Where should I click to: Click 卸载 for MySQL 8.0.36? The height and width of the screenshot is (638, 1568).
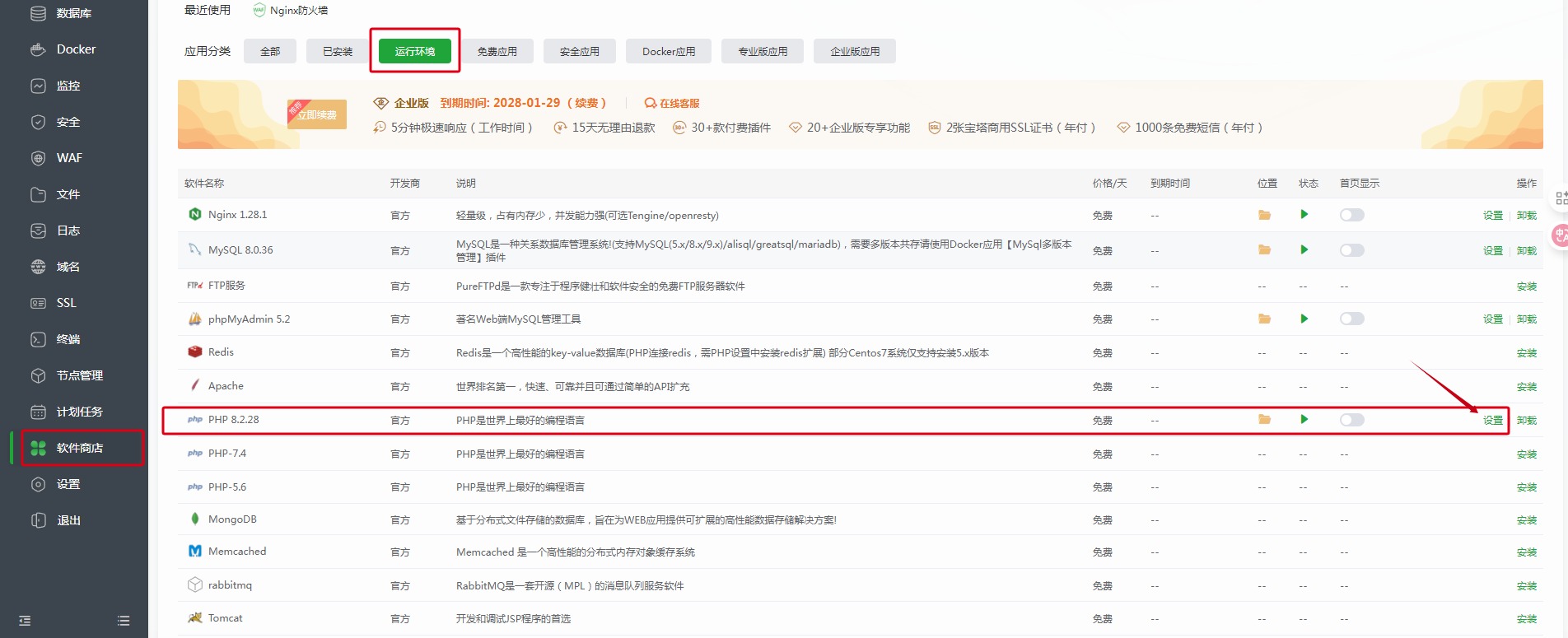1527,251
